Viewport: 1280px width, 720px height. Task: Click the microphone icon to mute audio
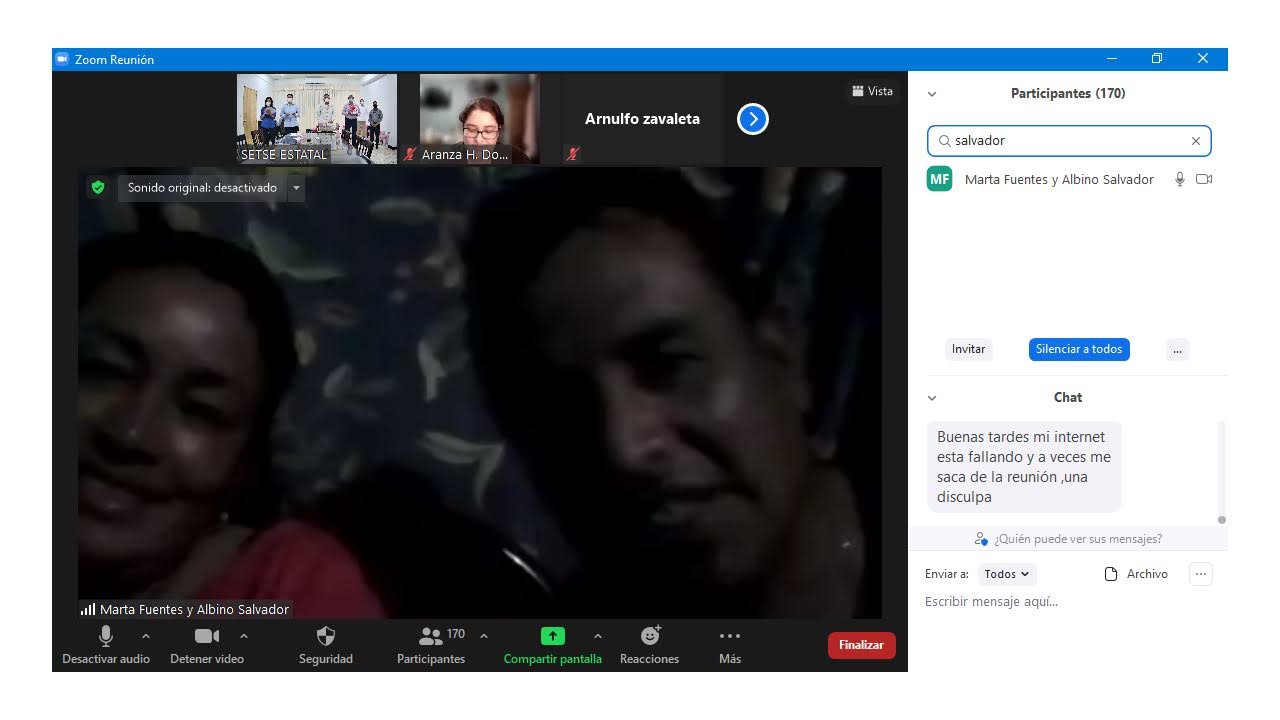(x=106, y=636)
